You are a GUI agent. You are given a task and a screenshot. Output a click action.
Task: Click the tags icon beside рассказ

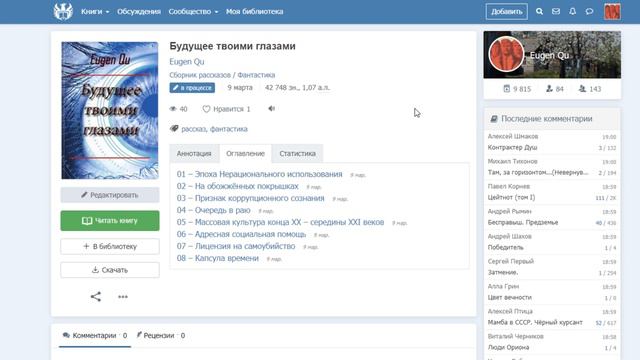pos(174,129)
